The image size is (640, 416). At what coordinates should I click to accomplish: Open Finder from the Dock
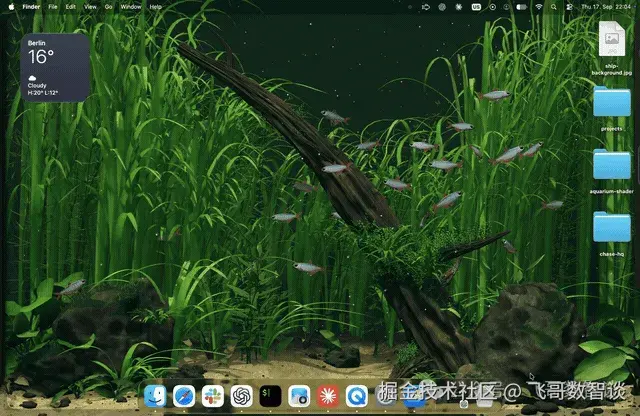pos(155,396)
